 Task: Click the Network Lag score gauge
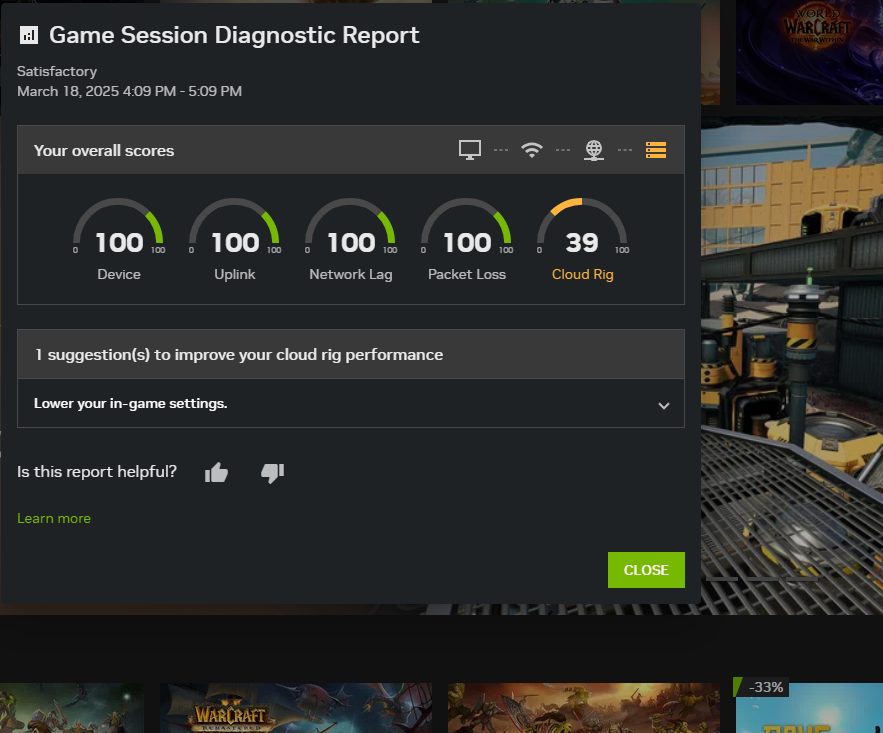tap(350, 228)
